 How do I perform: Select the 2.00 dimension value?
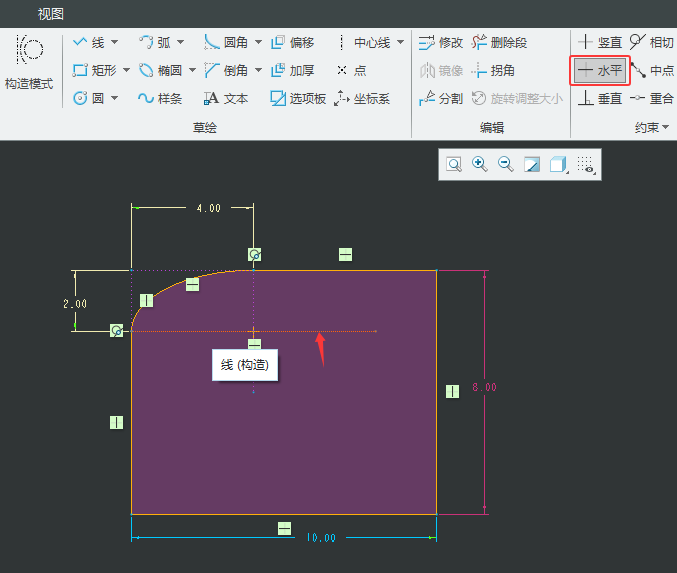coord(75,304)
